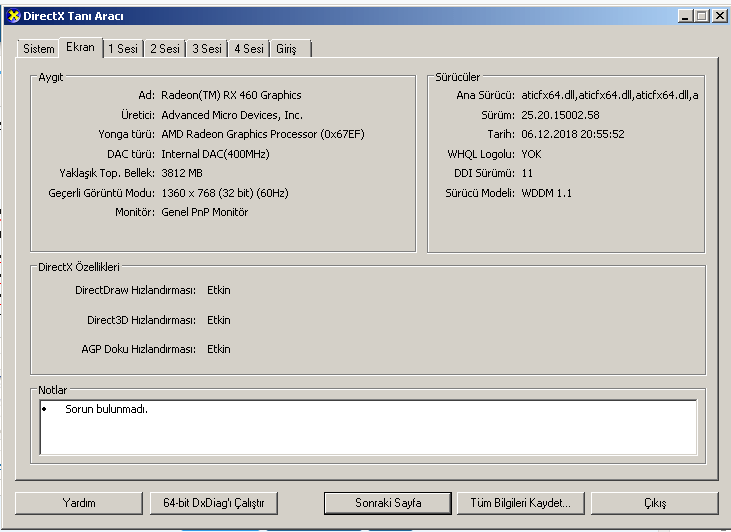Click the DirectX title bar icon
The height and width of the screenshot is (532, 731).
[x=14, y=16]
